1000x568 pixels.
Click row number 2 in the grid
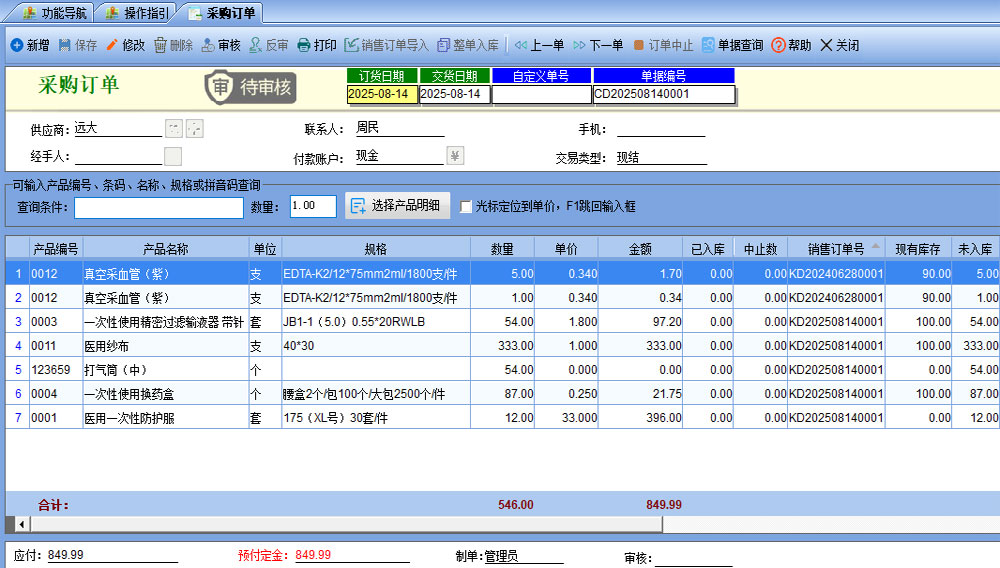pyautogui.click(x=18, y=298)
